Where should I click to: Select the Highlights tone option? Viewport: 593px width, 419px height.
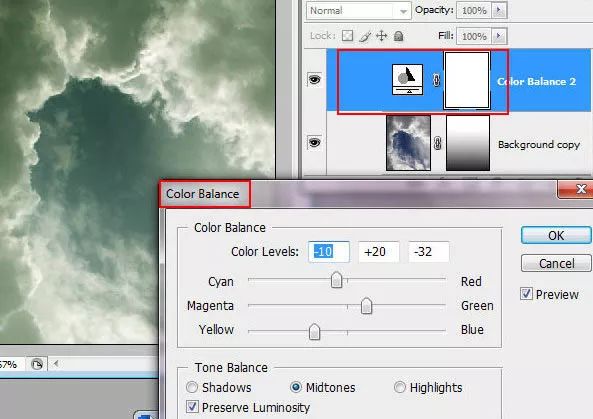click(399, 387)
